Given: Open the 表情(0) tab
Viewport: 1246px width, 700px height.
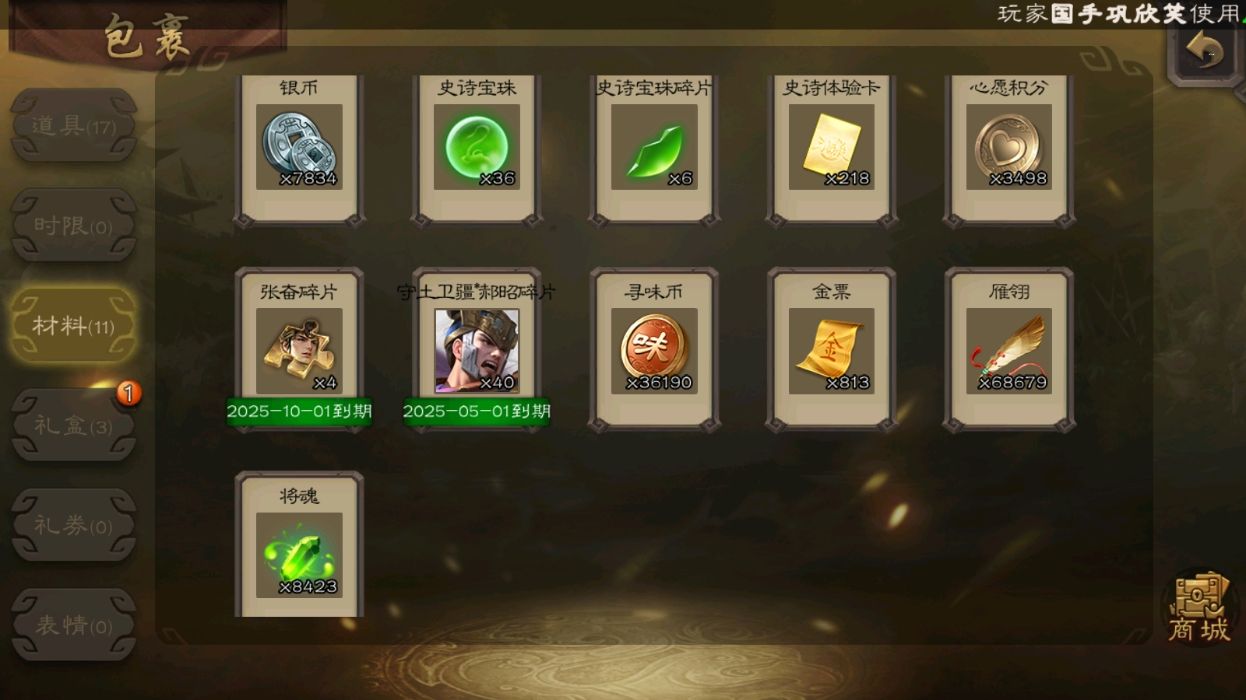Looking at the screenshot, I should [73, 626].
